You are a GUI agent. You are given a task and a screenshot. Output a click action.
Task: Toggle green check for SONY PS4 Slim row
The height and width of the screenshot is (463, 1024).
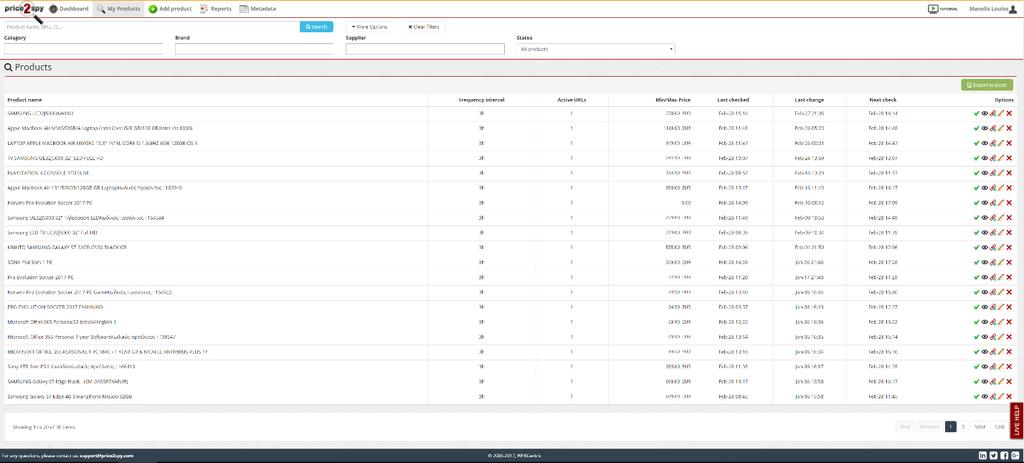click(976, 263)
